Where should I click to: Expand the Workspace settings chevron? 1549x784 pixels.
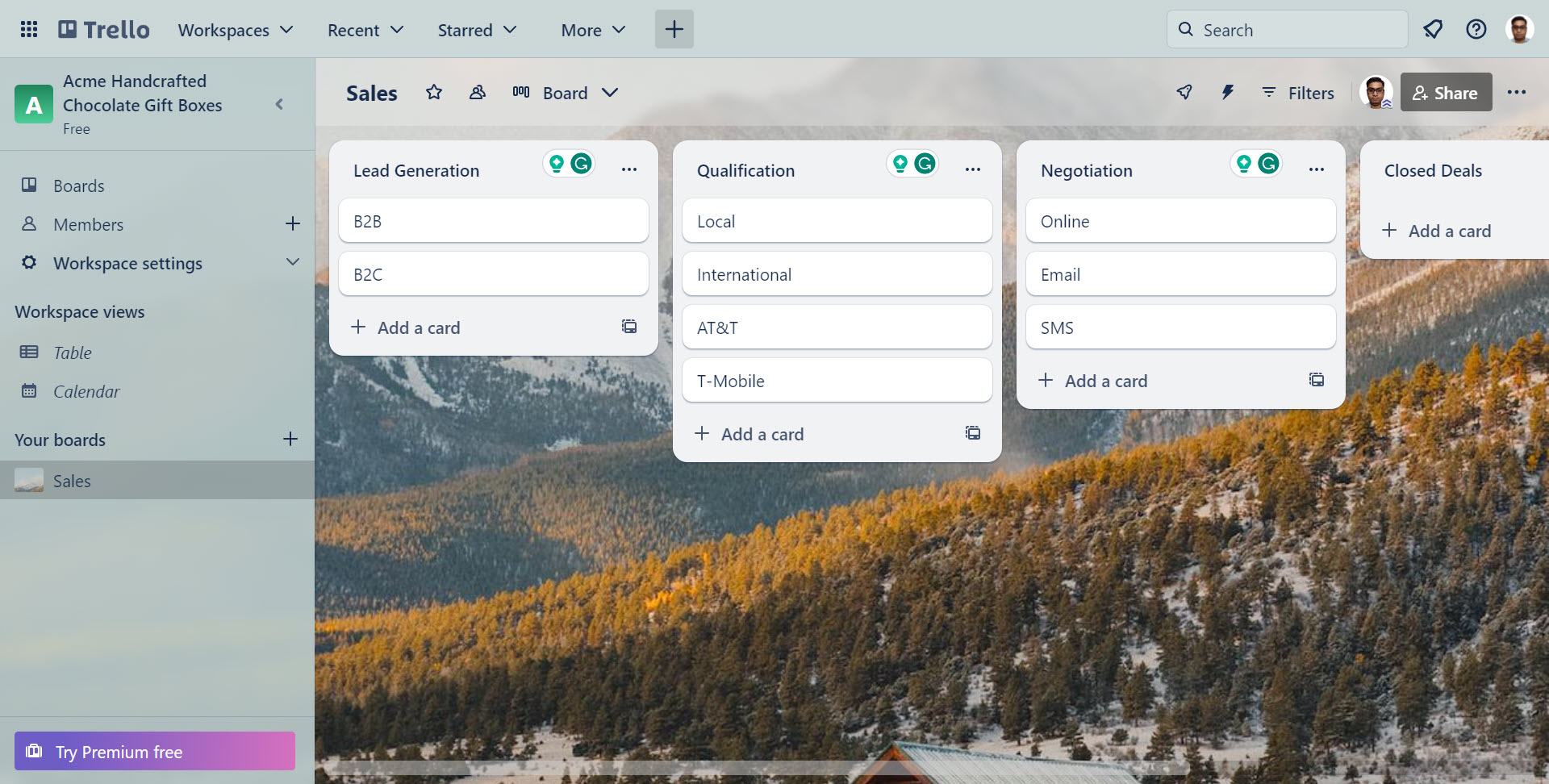click(x=293, y=262)
